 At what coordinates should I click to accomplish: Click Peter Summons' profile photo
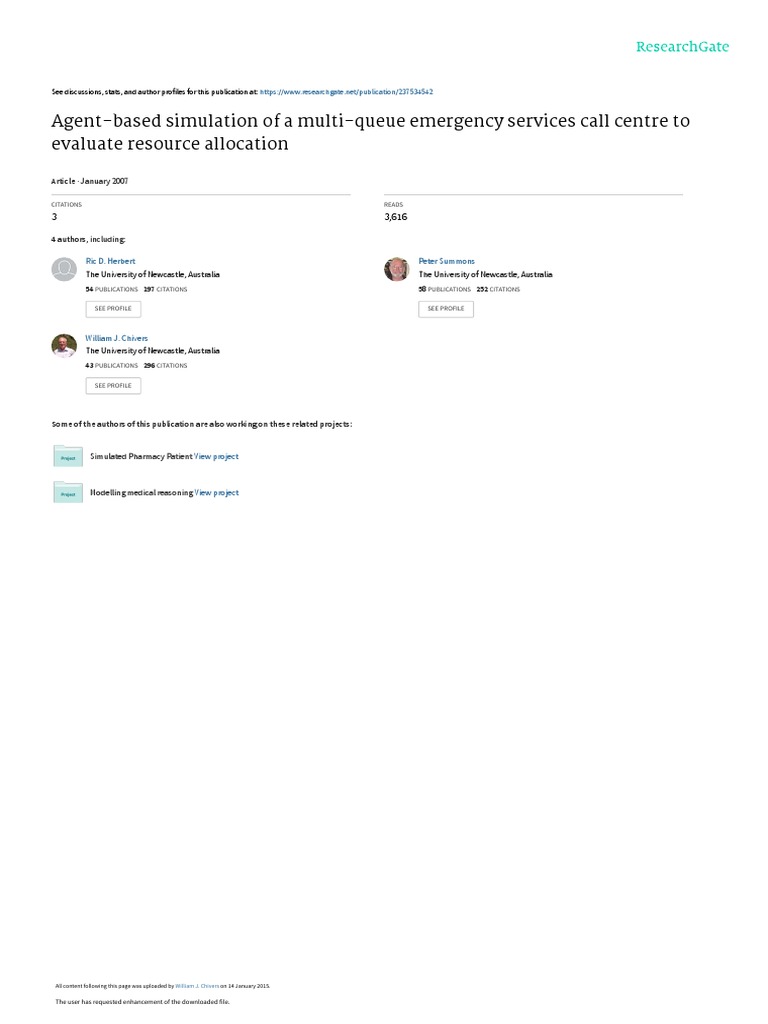coord(396,269)
